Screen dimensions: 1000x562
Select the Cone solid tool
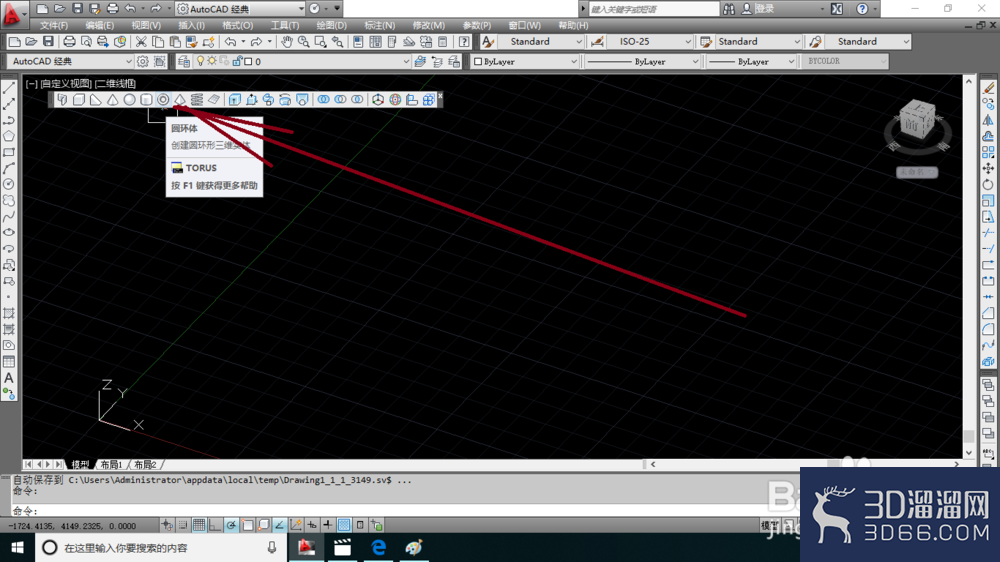(x=112, y=100)
